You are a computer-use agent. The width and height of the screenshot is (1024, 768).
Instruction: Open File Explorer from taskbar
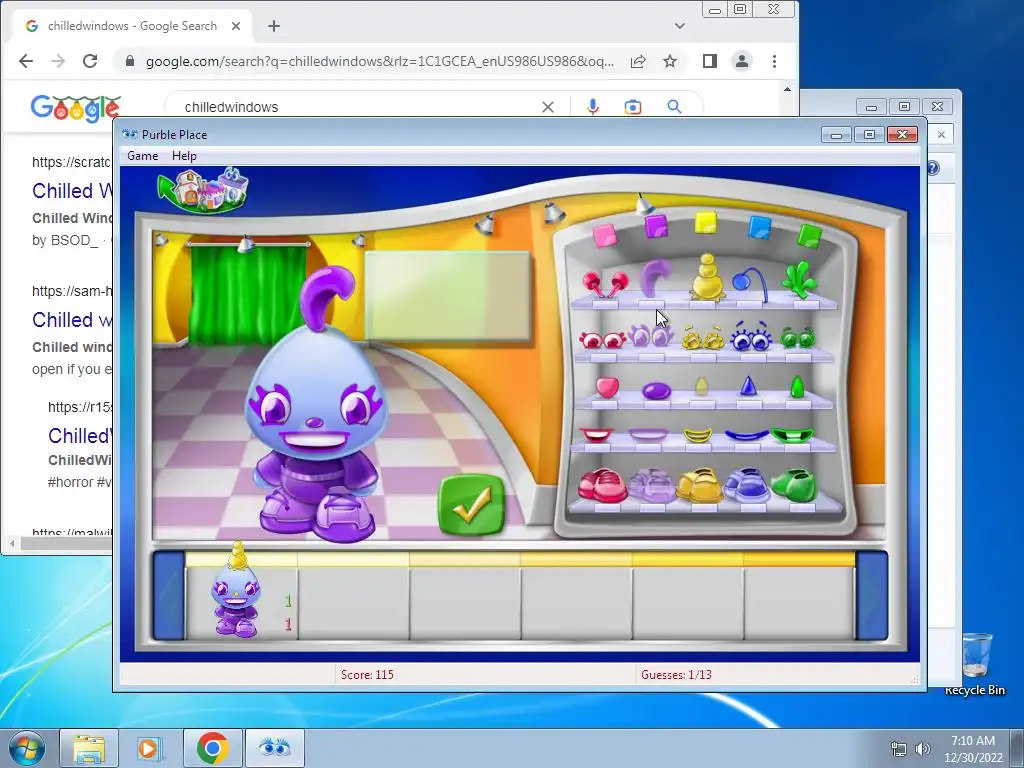(x=89, y=748)
